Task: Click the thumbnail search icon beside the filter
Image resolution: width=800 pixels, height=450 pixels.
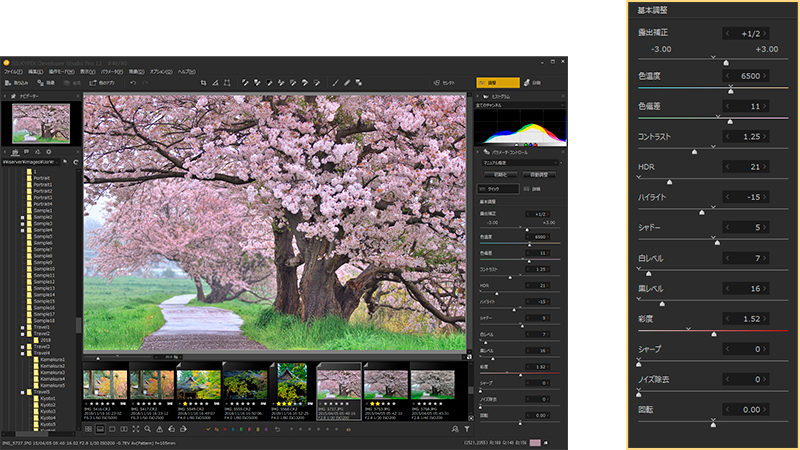Action: tap(455, 430)
